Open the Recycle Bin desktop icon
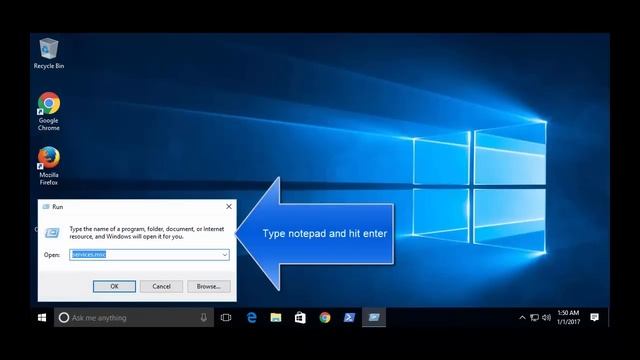640x360 pixels. click(49, 53)
